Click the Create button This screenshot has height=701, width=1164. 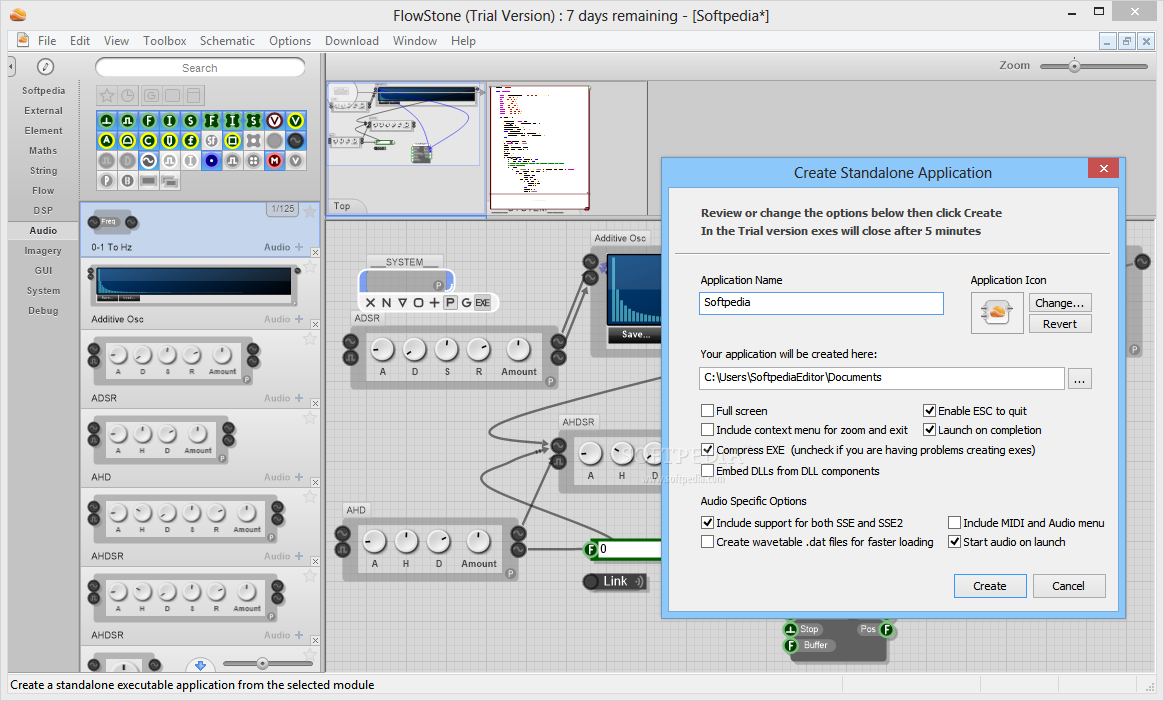click(990, 586)
